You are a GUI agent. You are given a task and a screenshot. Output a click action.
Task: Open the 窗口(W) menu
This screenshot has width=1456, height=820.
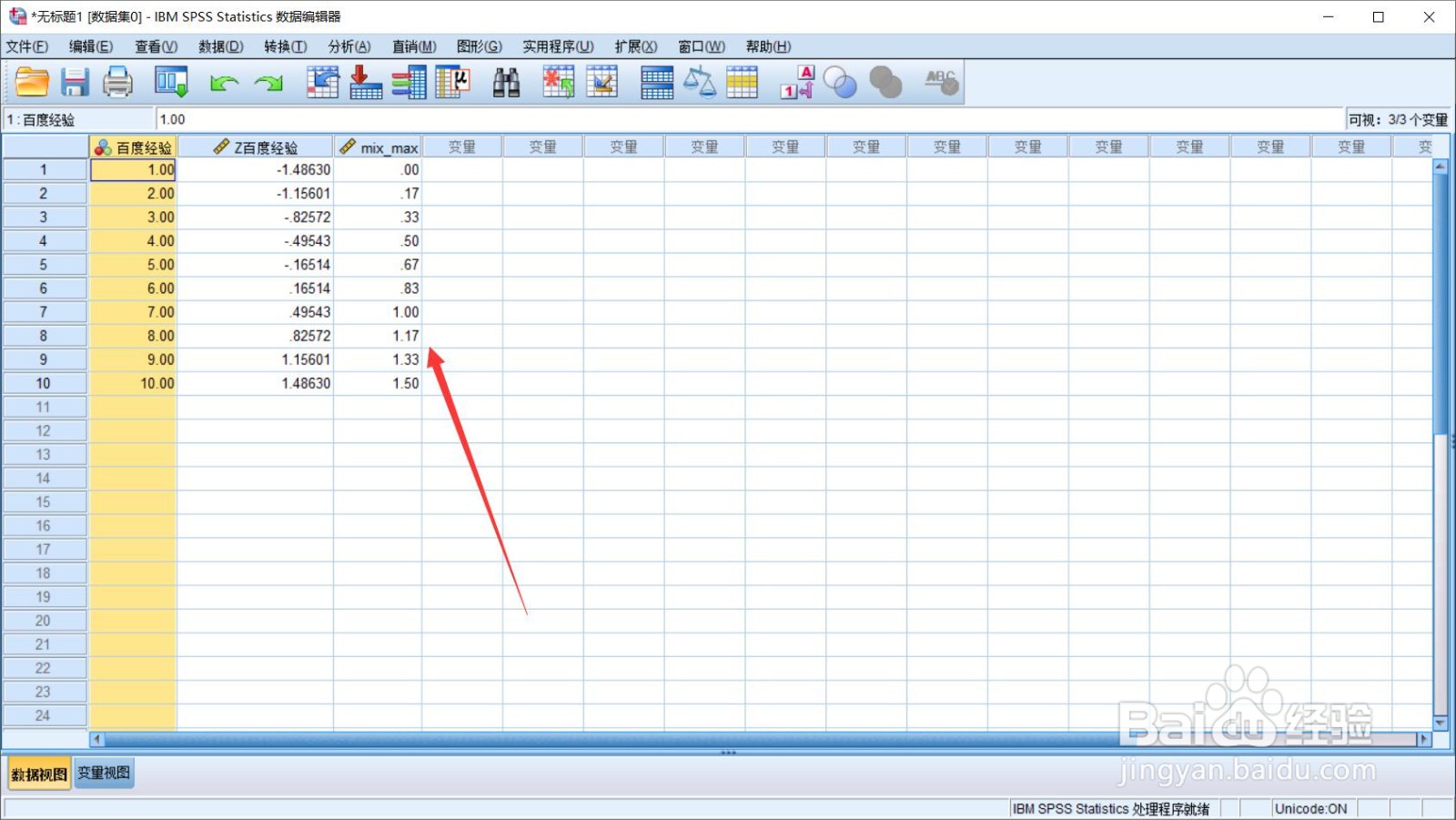[x=702, y=46]
